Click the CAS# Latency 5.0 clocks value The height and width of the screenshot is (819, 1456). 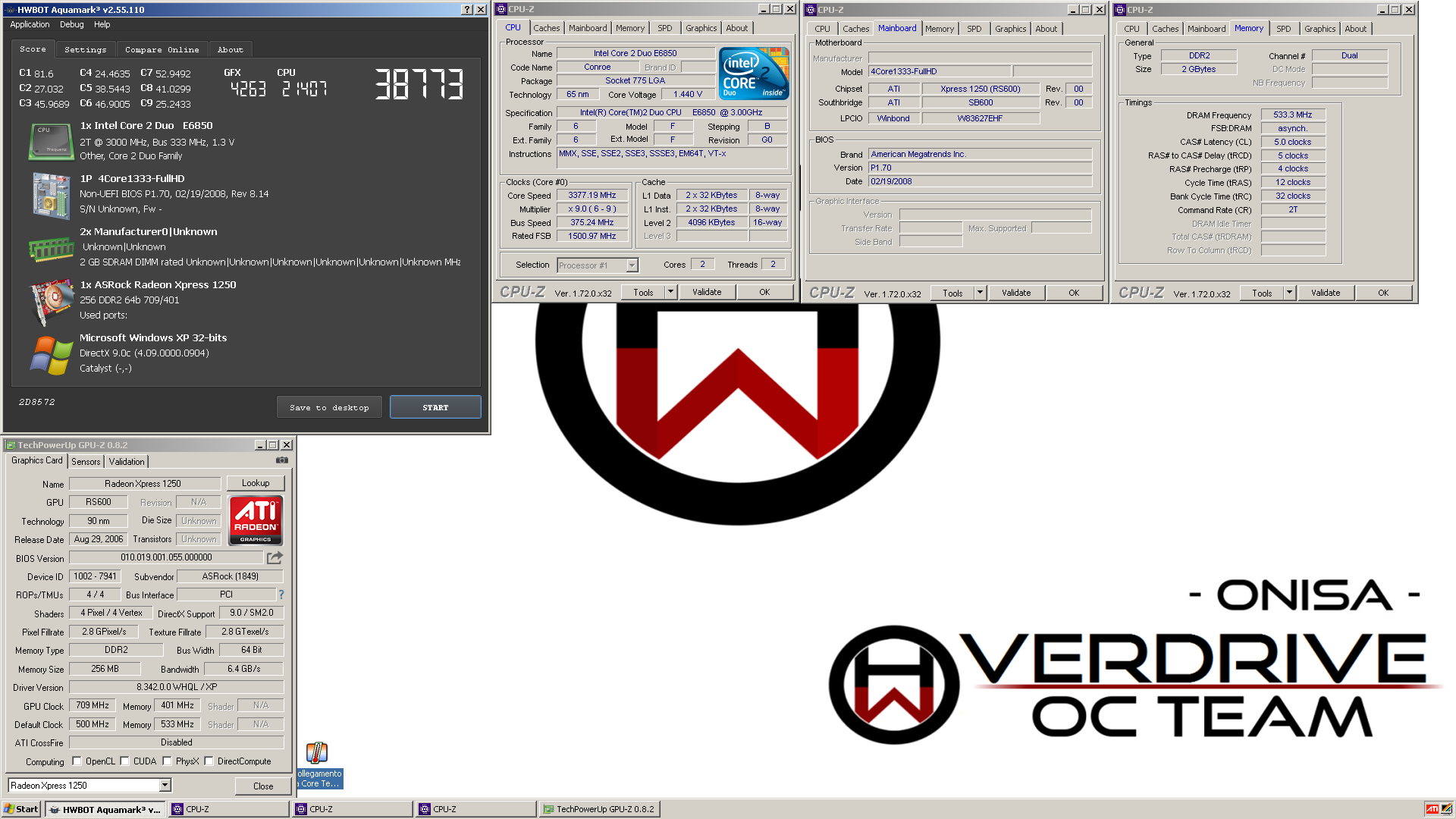pyautogui.click(x=1293, y=142)
